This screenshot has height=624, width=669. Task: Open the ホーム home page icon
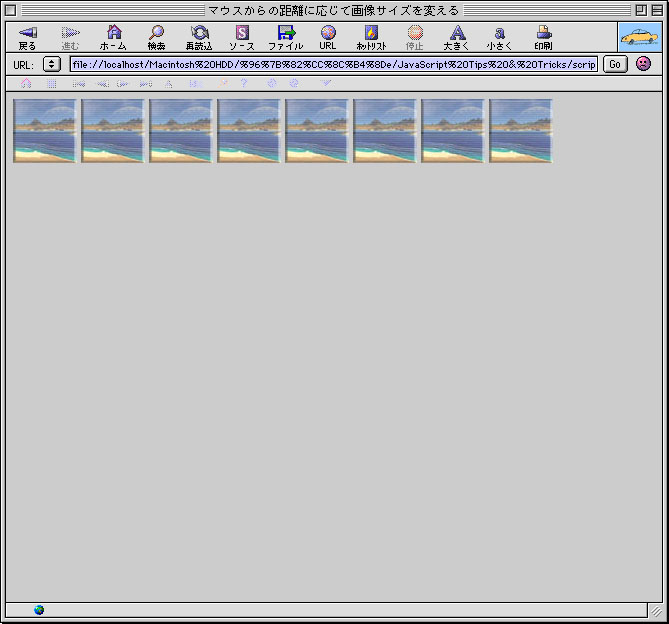point(113,38)
